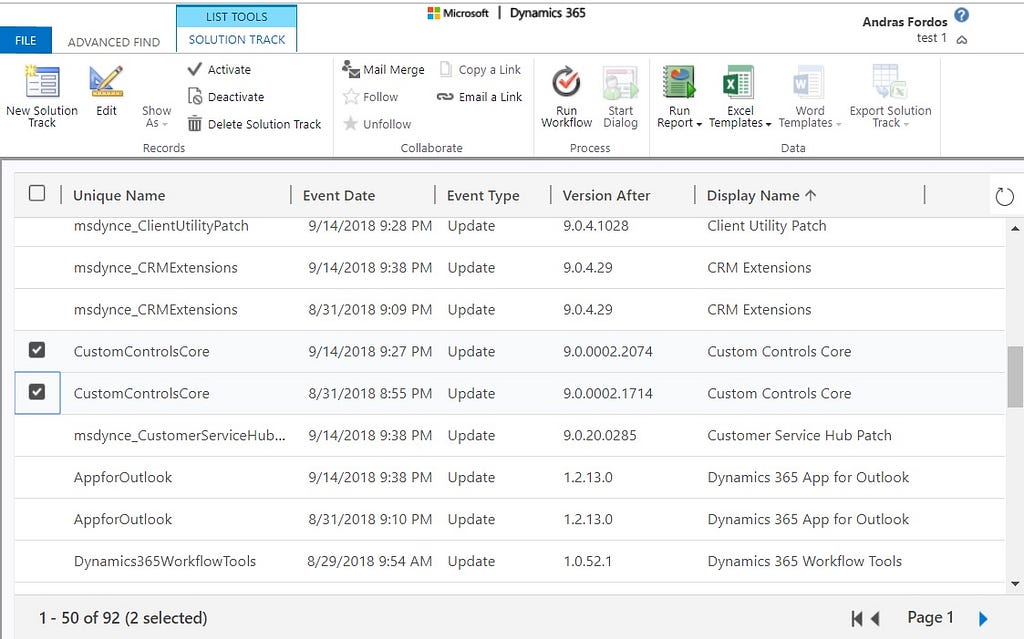Uncheck CustomControlsCore 9/14/2018 row checkbox

point(37,350)
